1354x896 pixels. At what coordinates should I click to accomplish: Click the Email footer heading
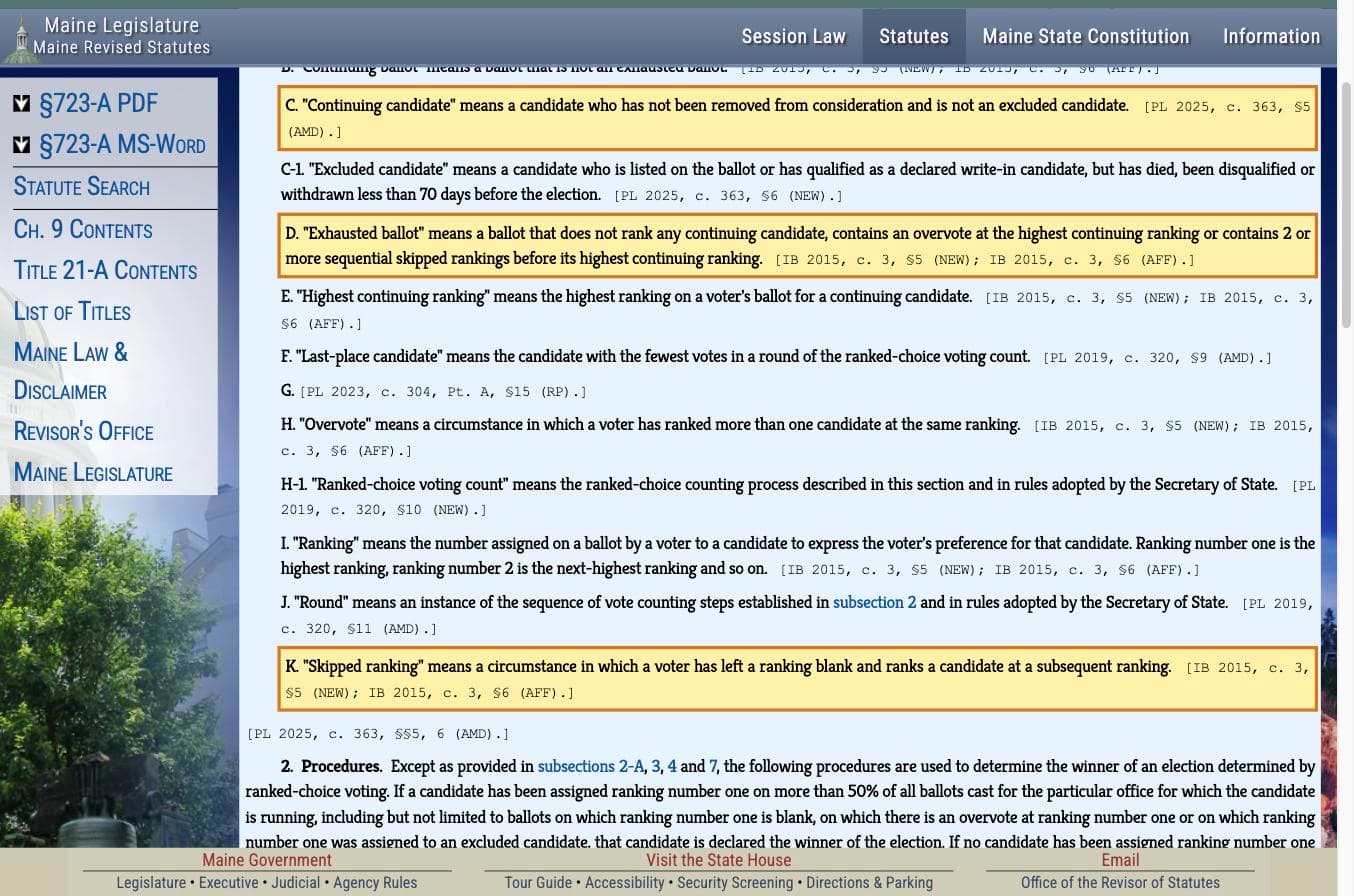point(1120,860)
